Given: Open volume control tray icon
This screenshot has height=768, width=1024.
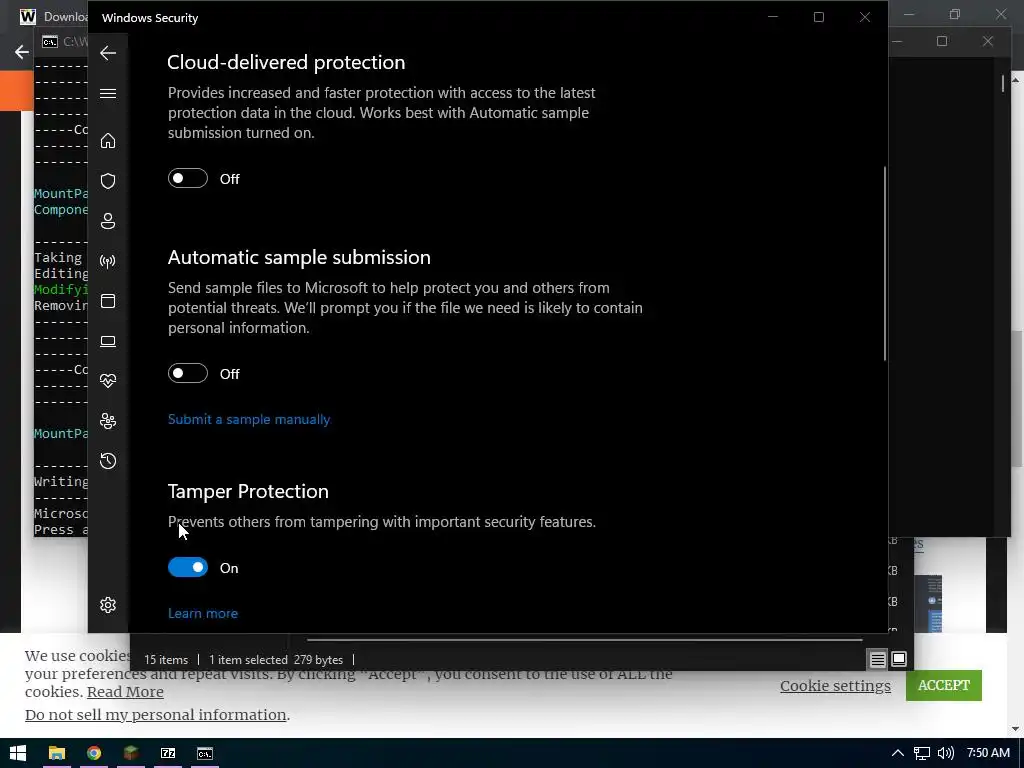Looking at the screenshot, I should (x=945, y=753).
